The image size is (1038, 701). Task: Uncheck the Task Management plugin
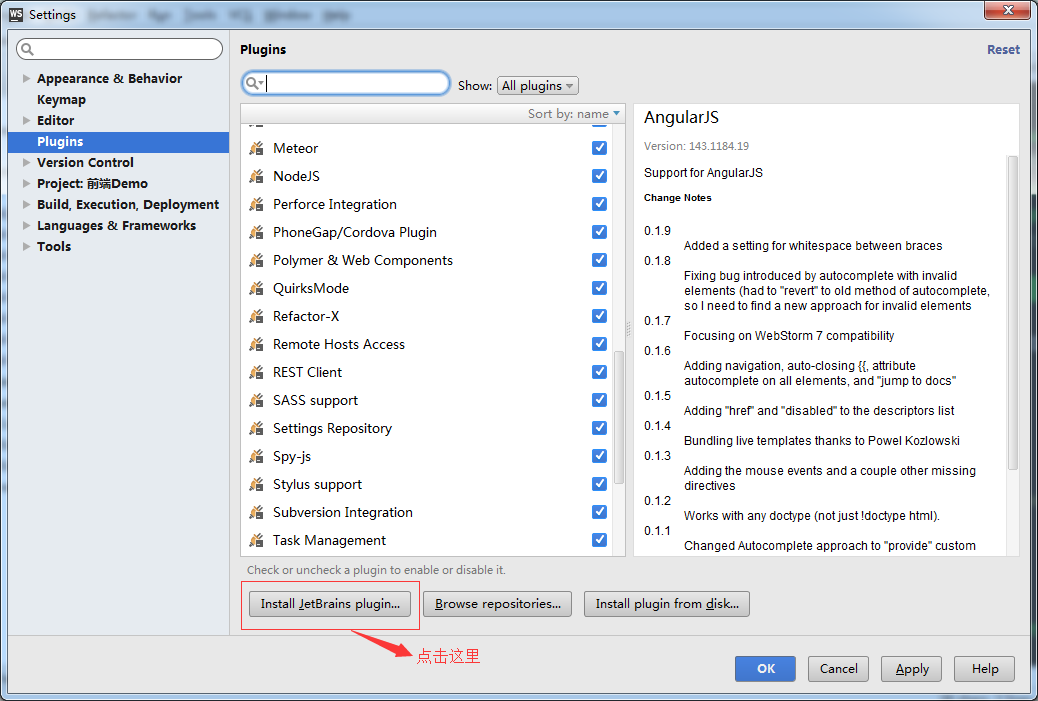pos(599,539)
